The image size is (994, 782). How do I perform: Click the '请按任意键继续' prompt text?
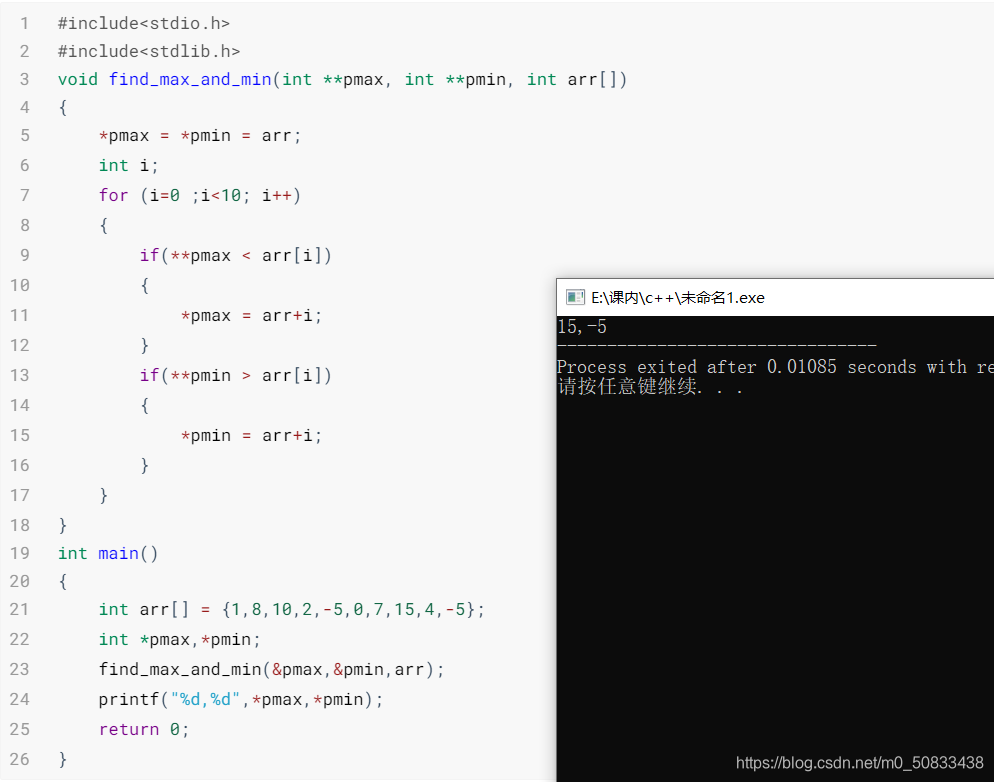[650, 387]
